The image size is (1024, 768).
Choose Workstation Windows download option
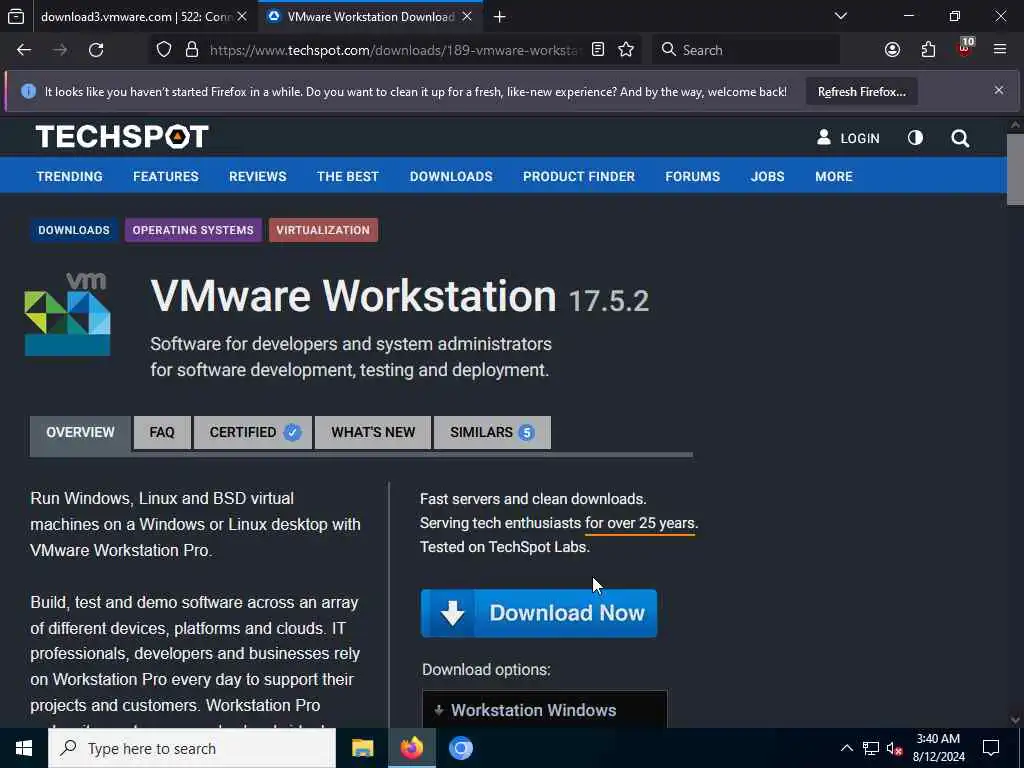coord(545,710)
